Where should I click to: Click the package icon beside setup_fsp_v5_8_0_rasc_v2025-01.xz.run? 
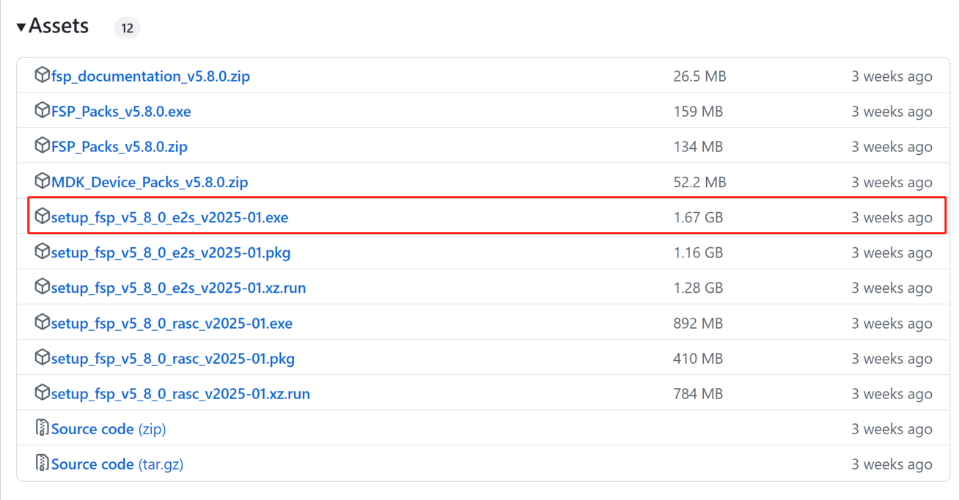pyautogui.click(x=42, y=392)
